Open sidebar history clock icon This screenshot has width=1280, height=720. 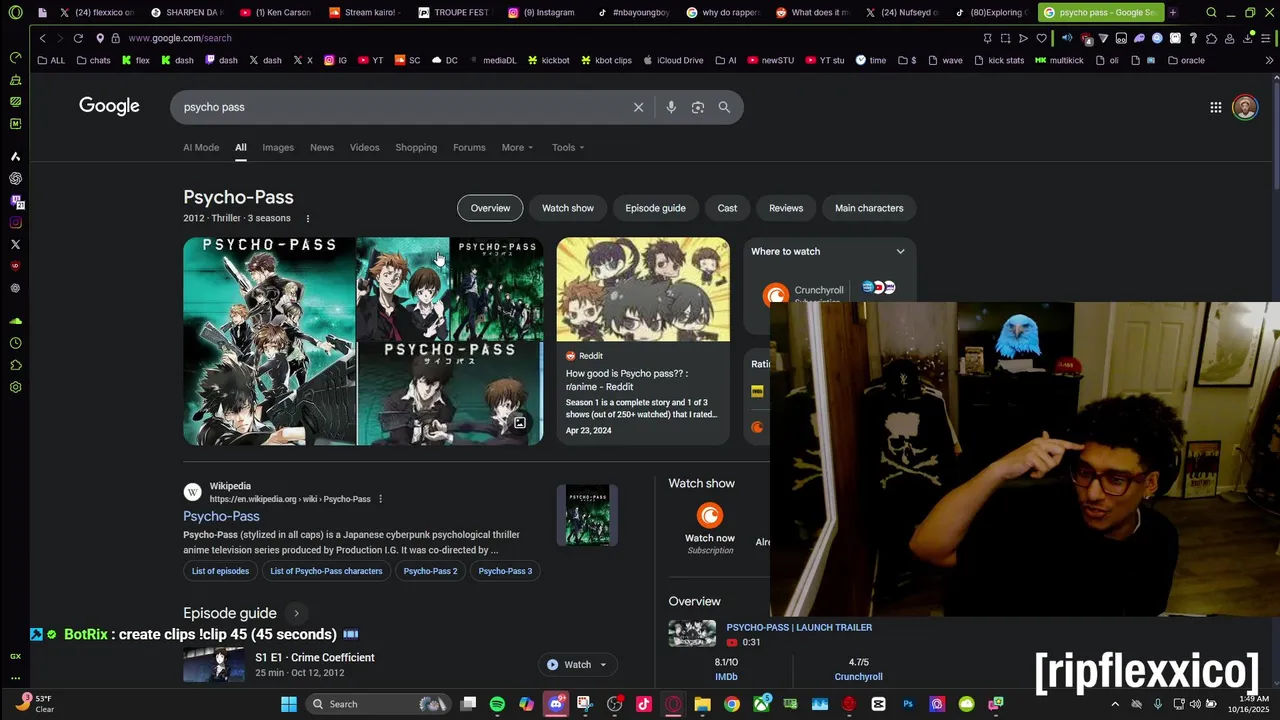pos(15,343)
